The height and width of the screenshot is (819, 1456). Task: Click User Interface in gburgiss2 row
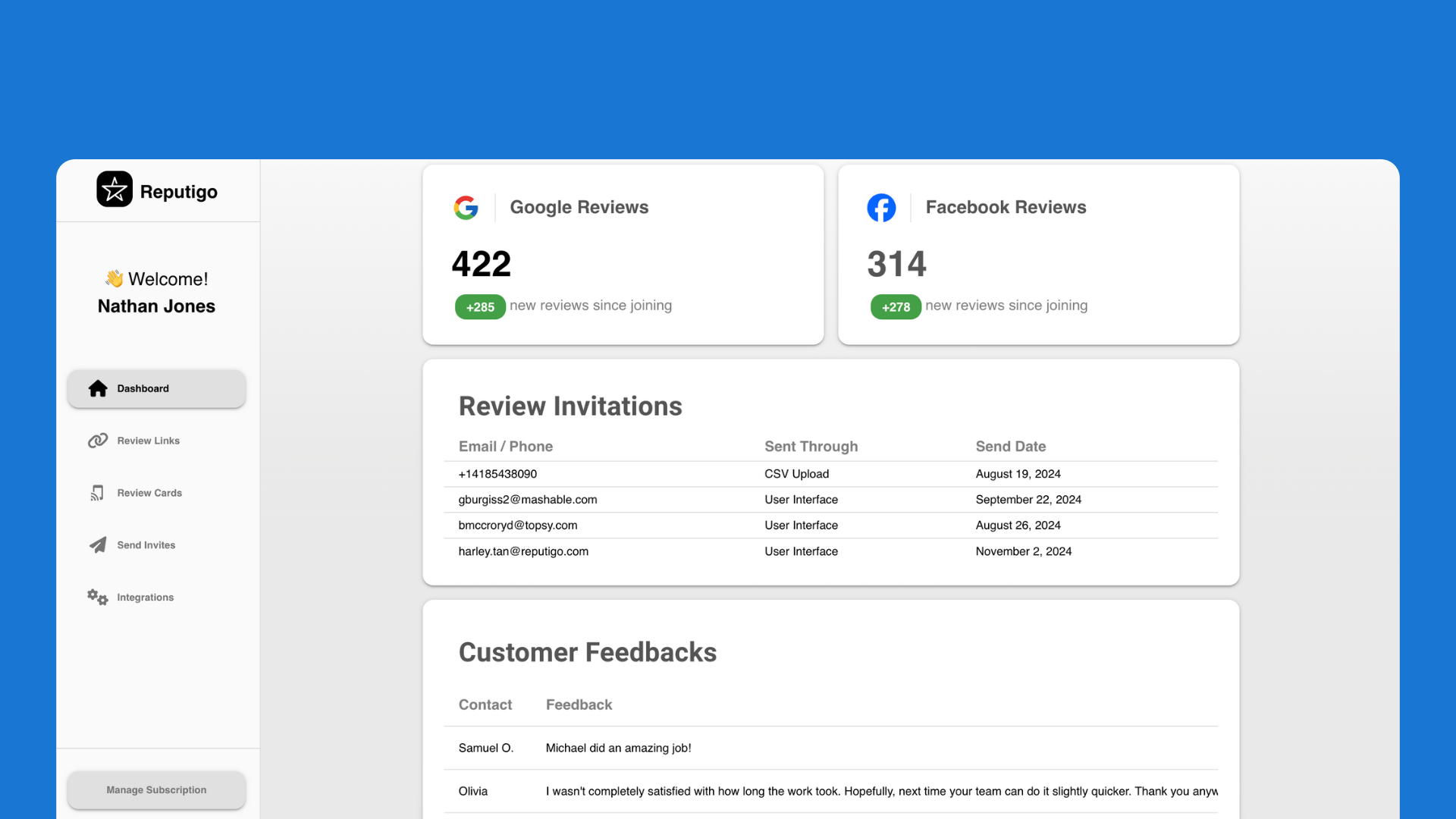pyautogui.click(x=802, y=500)
